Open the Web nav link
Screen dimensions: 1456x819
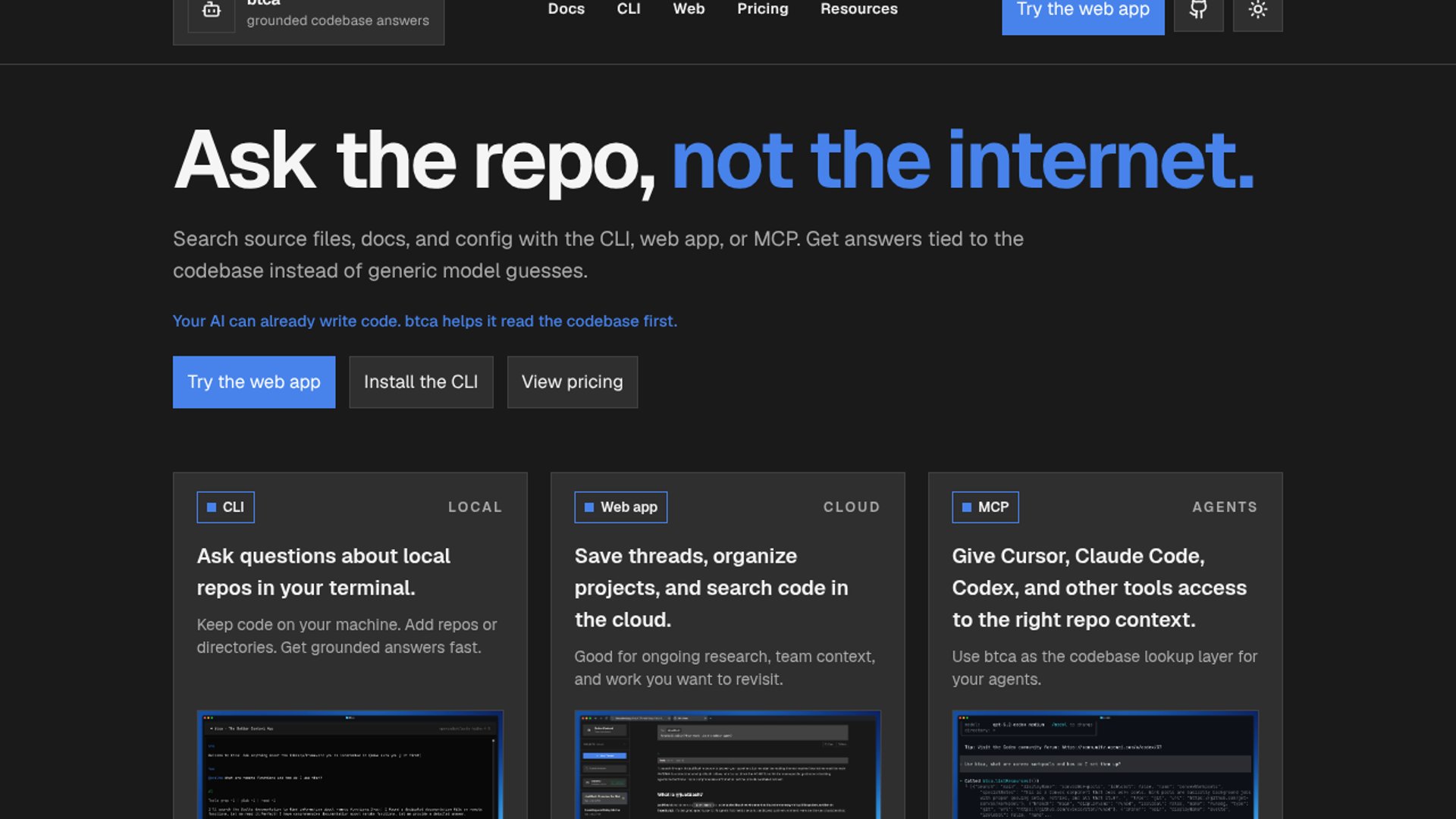click(x=689, y=9)
